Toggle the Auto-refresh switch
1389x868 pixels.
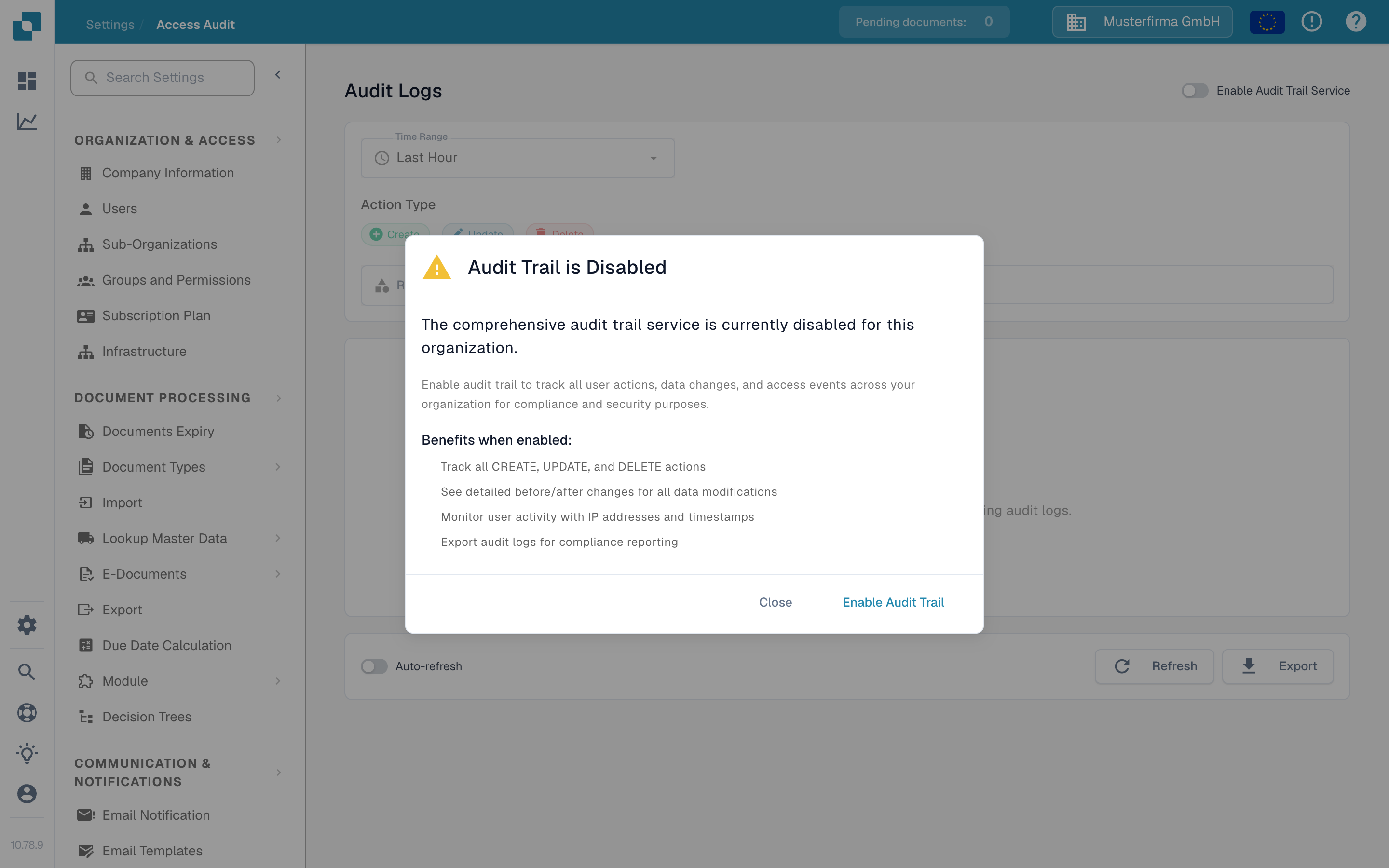coord(374,666)
